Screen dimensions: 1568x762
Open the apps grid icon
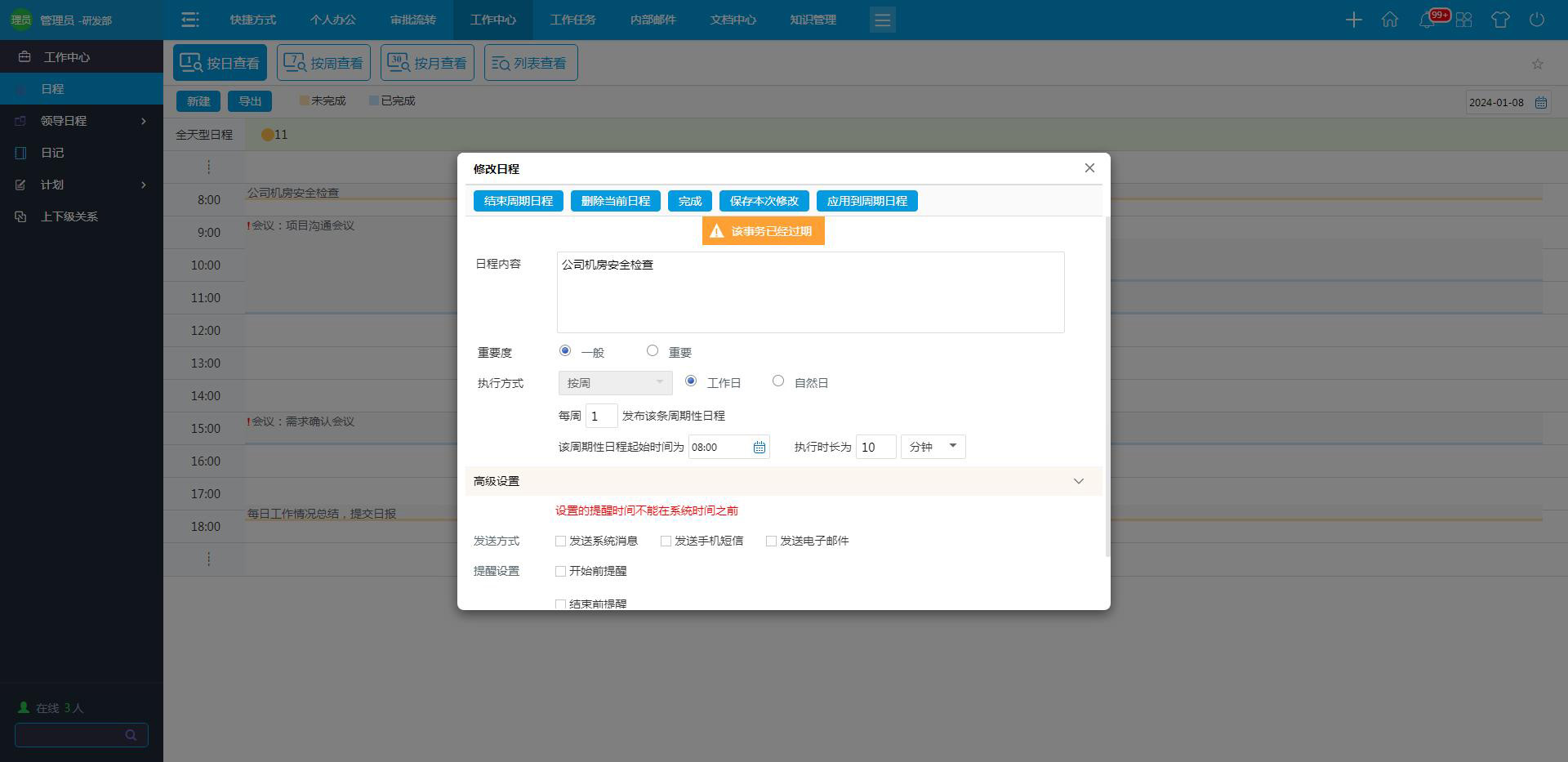coord(1464,20)
